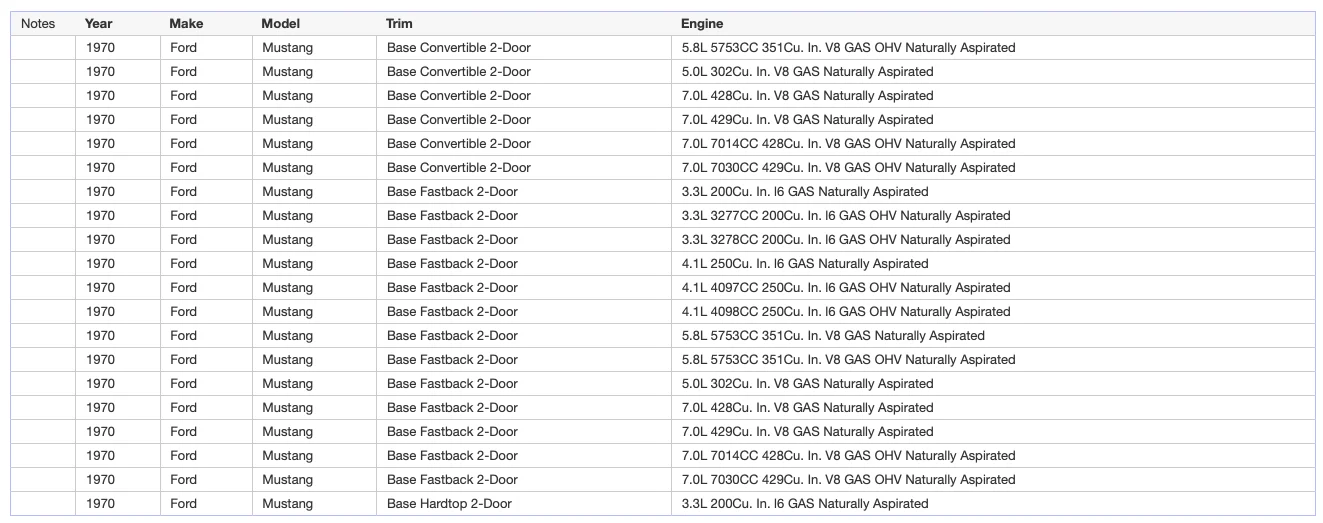Click the 3.3L 3277CC 200Cu. In. I6 engine cell
Image resolution: width=1323 pixels, height=523 pixels.
(846, 216)
